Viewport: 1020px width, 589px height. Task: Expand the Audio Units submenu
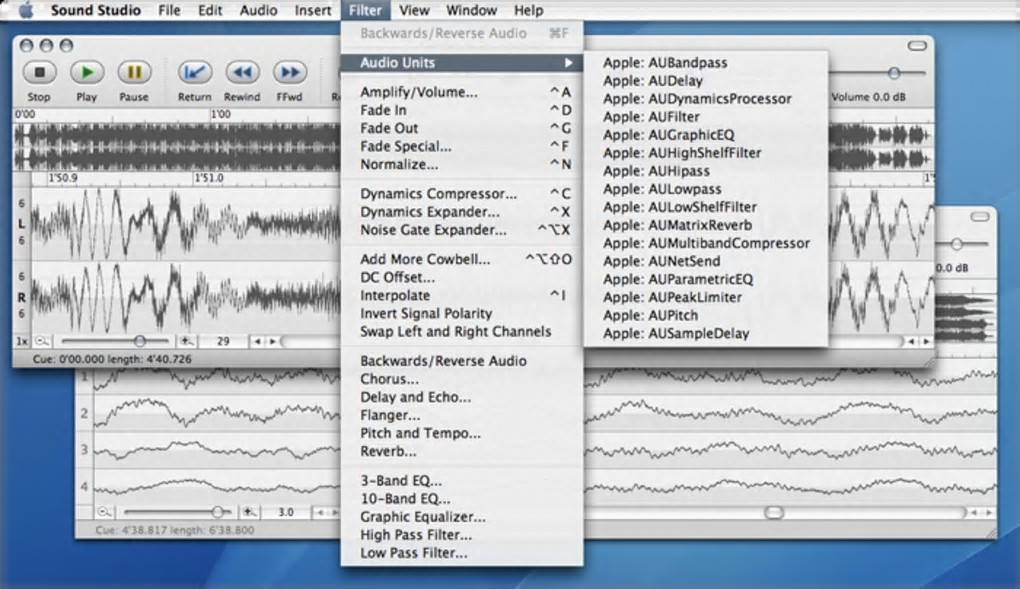click(x=462, y=62)
